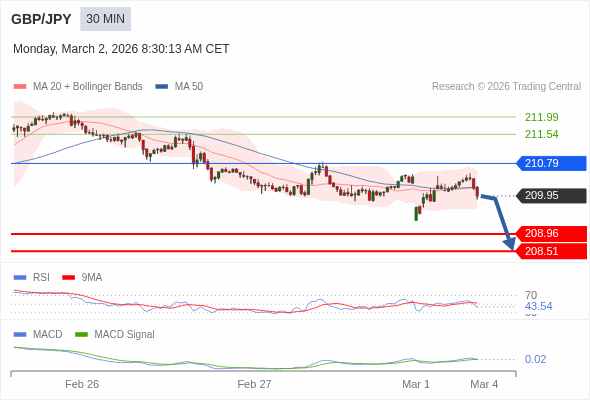Click the '9MA' legend label

[x=92, y=278]
